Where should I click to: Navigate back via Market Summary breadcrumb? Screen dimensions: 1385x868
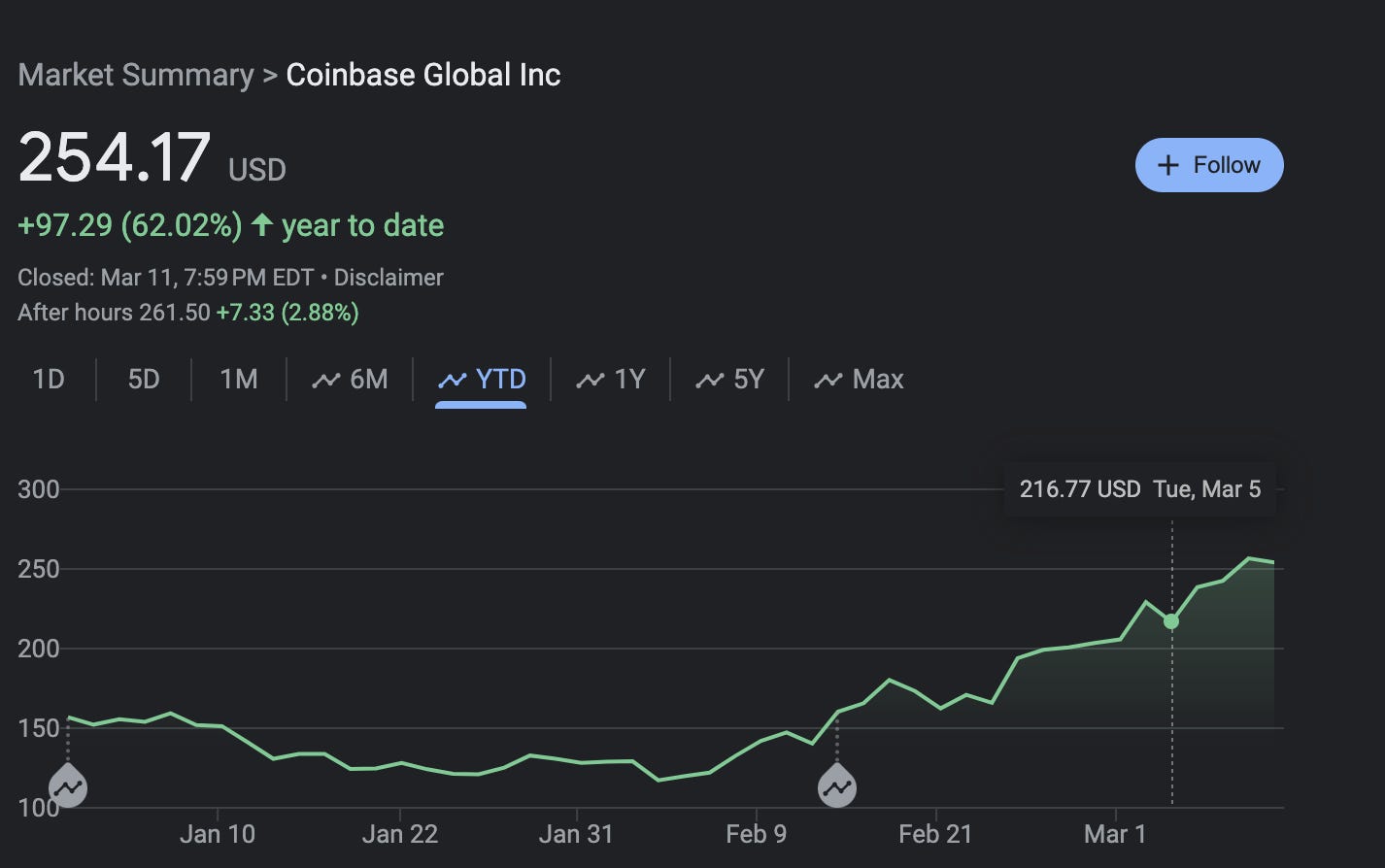[x=136, y=75]
